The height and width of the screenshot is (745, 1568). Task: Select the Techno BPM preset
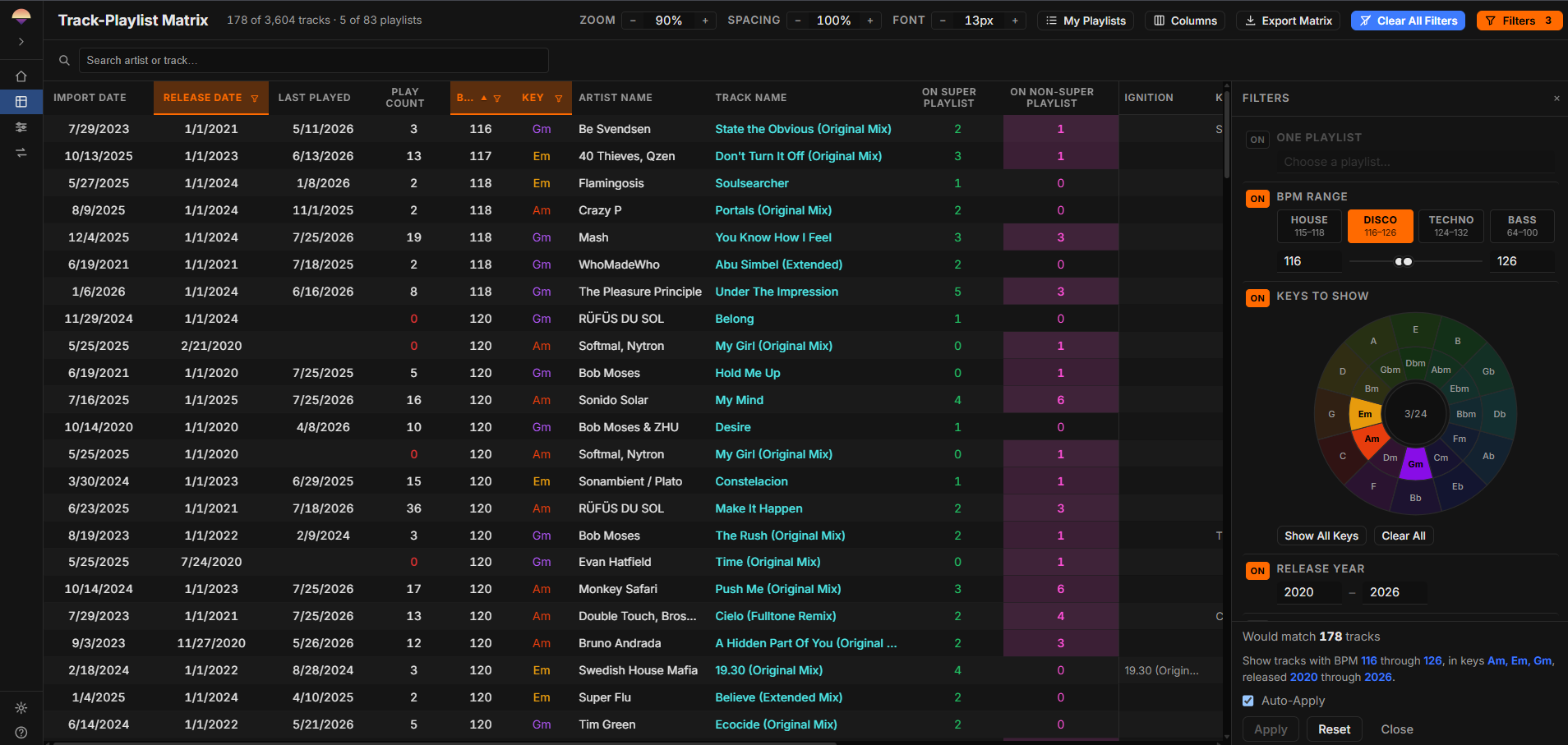click(1451, 226)
